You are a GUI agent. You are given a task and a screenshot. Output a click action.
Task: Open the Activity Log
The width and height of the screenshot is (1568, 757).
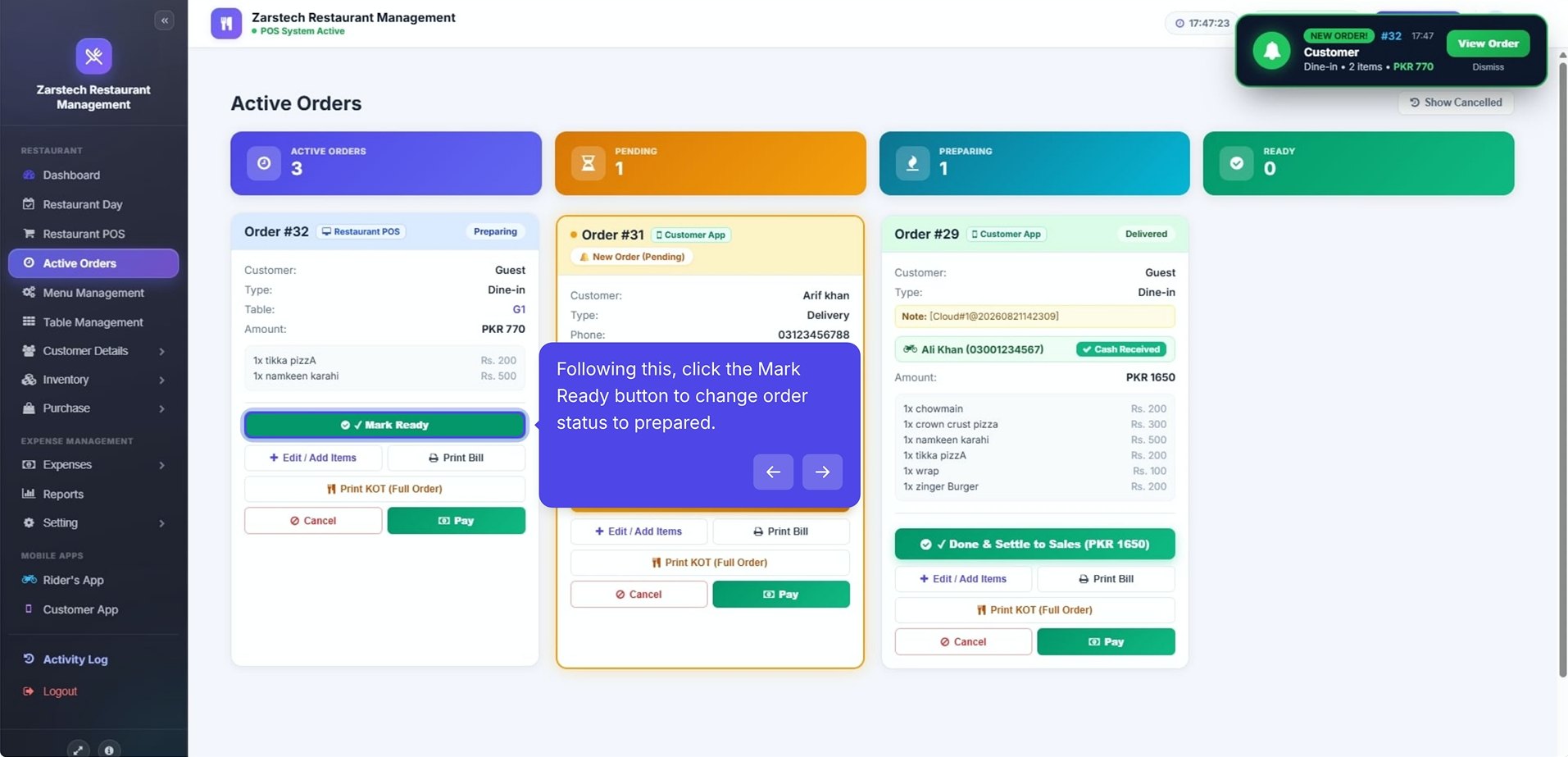(x=93, y=659)
